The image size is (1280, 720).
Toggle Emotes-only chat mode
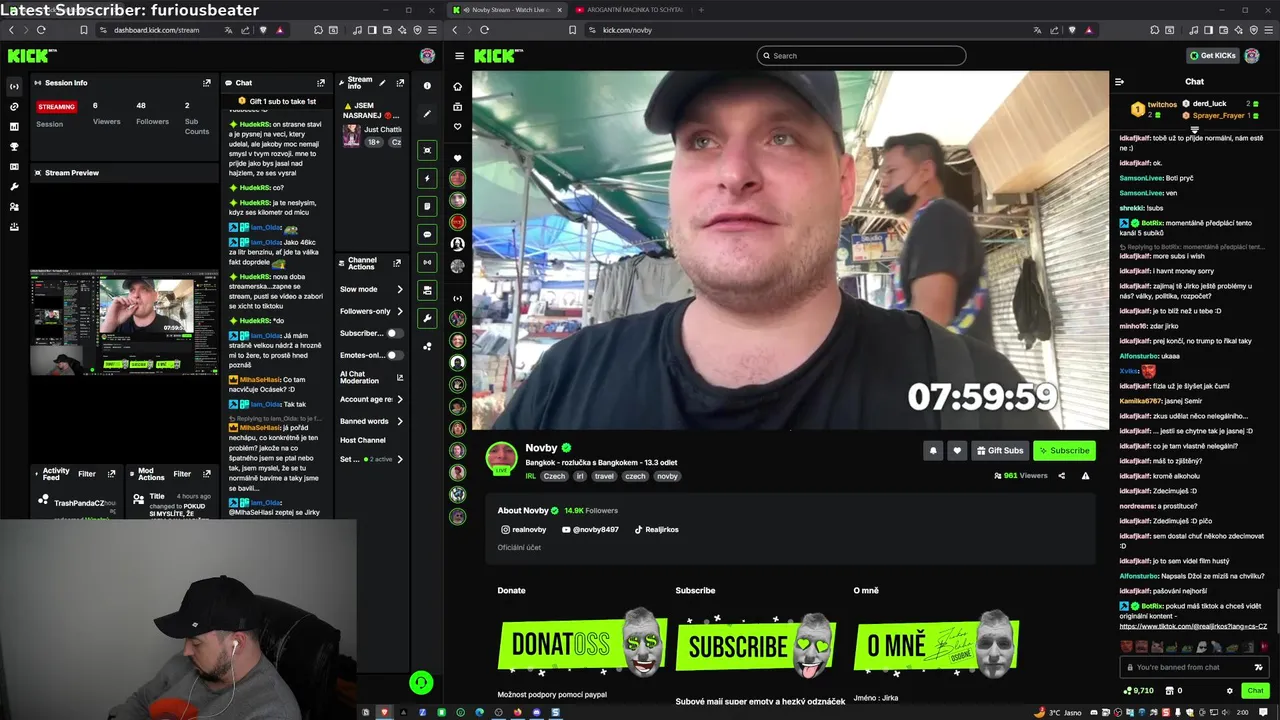pos(394,355)
